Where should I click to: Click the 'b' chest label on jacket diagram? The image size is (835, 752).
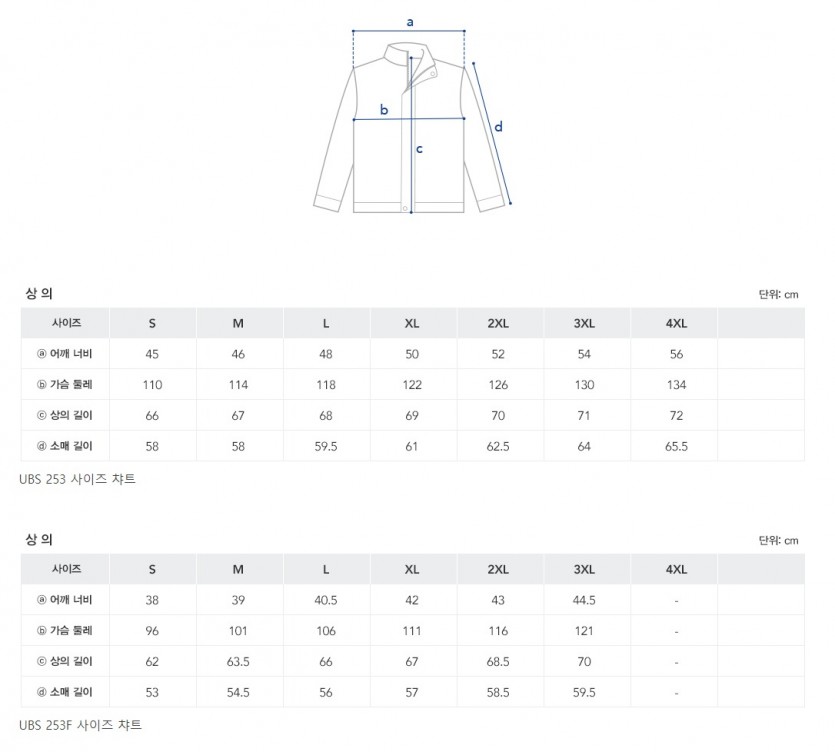coord(384,110)
